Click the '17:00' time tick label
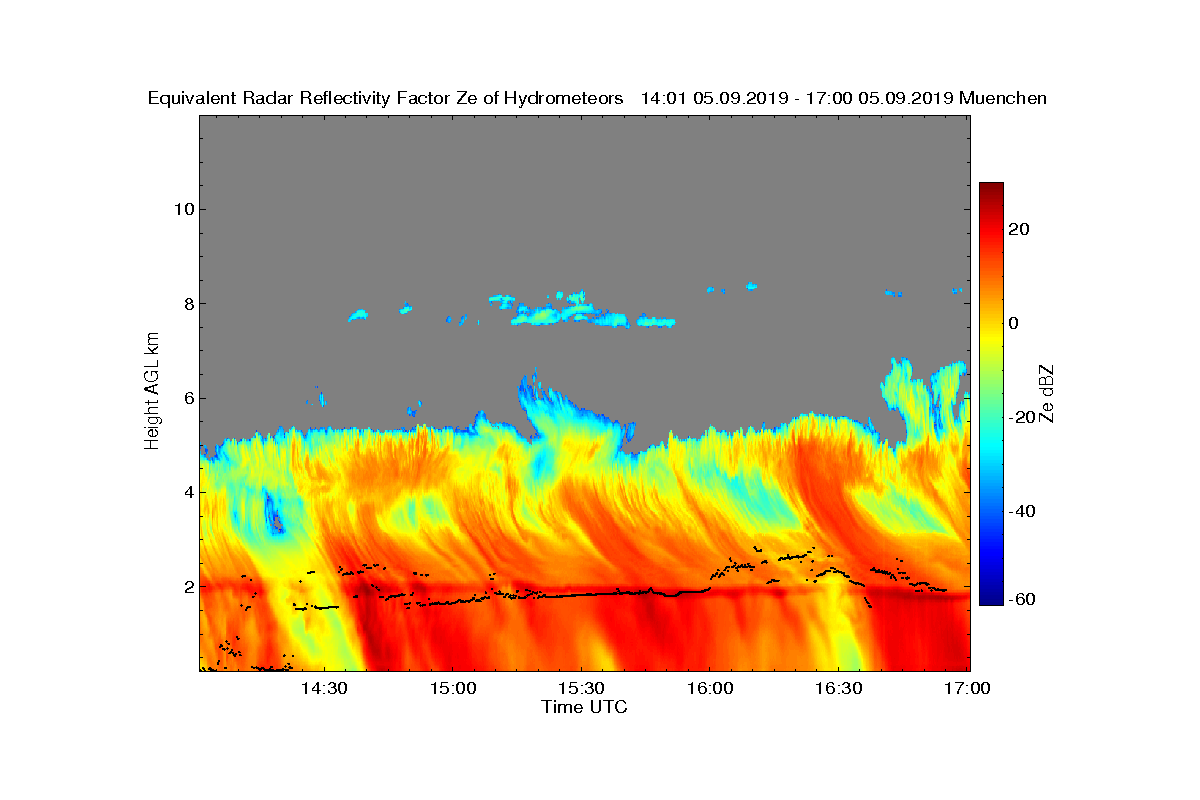Screen dimensions: 1200x800 pyautogui.click(x=967, y=689)
